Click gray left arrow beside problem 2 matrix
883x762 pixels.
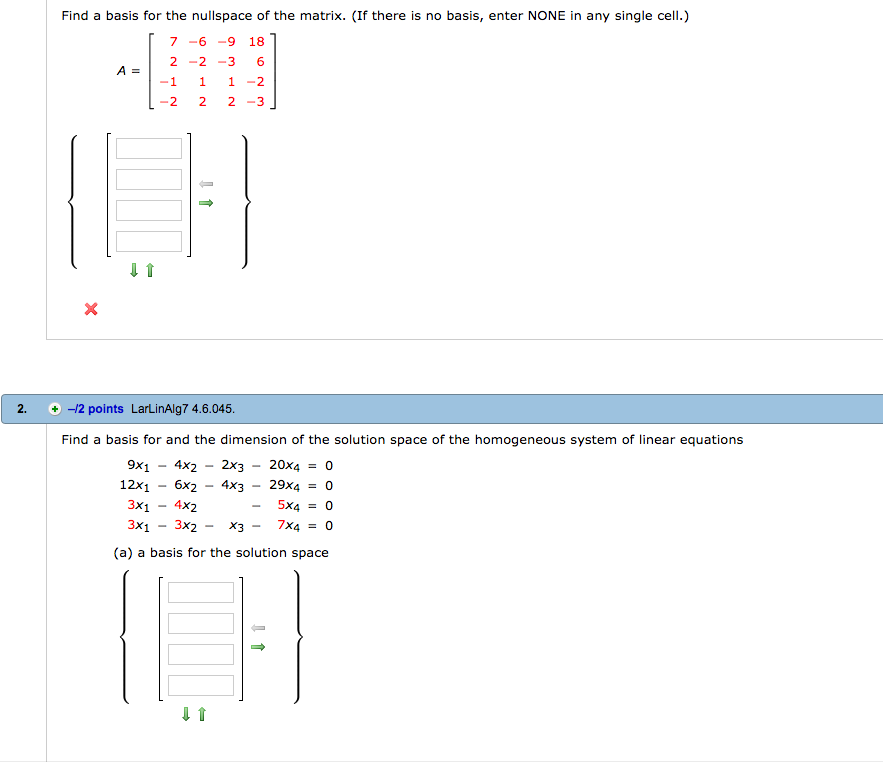pos(258,627)
